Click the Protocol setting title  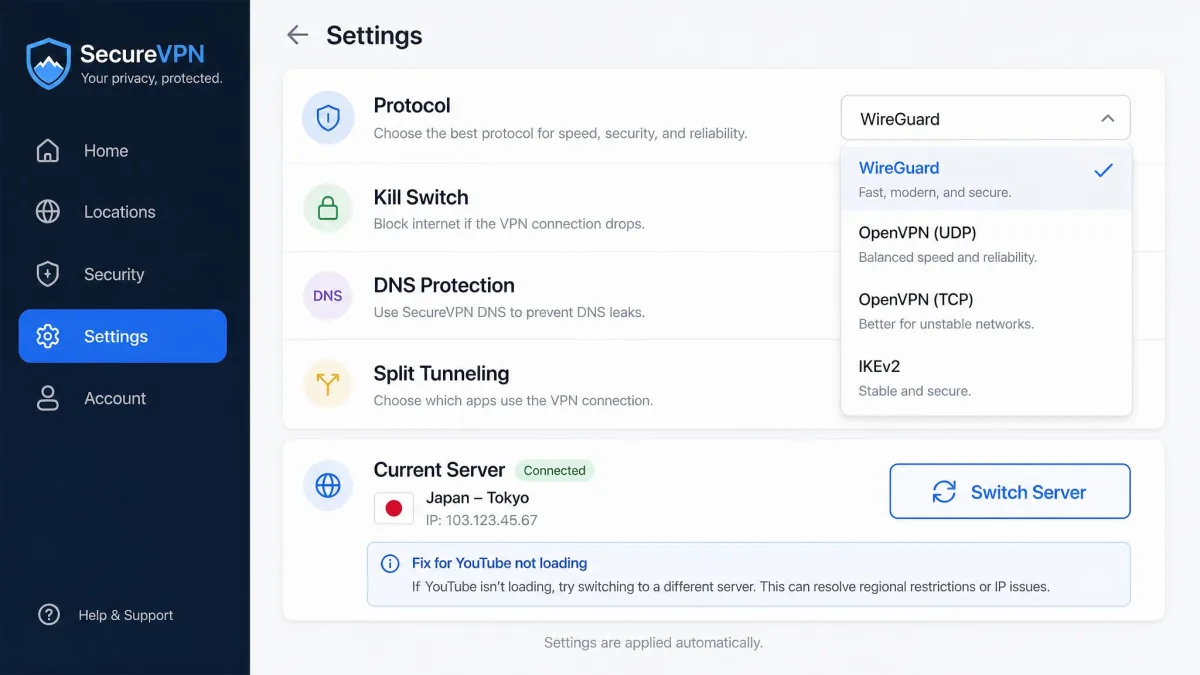click(x=412, y=105)
